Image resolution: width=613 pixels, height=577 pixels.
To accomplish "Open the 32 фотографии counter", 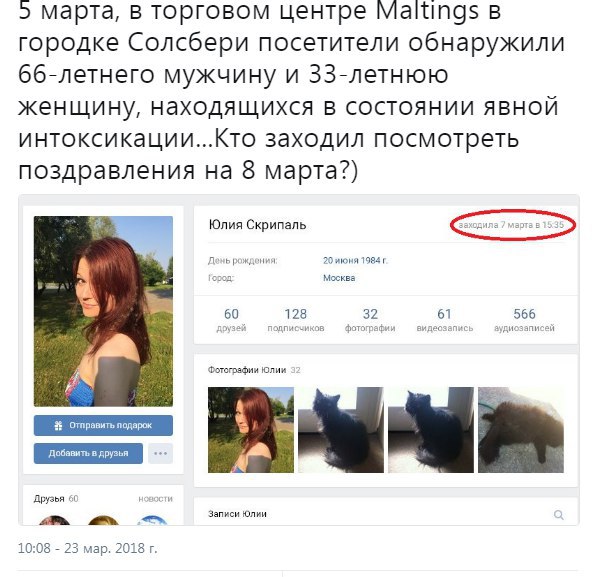I will click(x=370, y=320).
